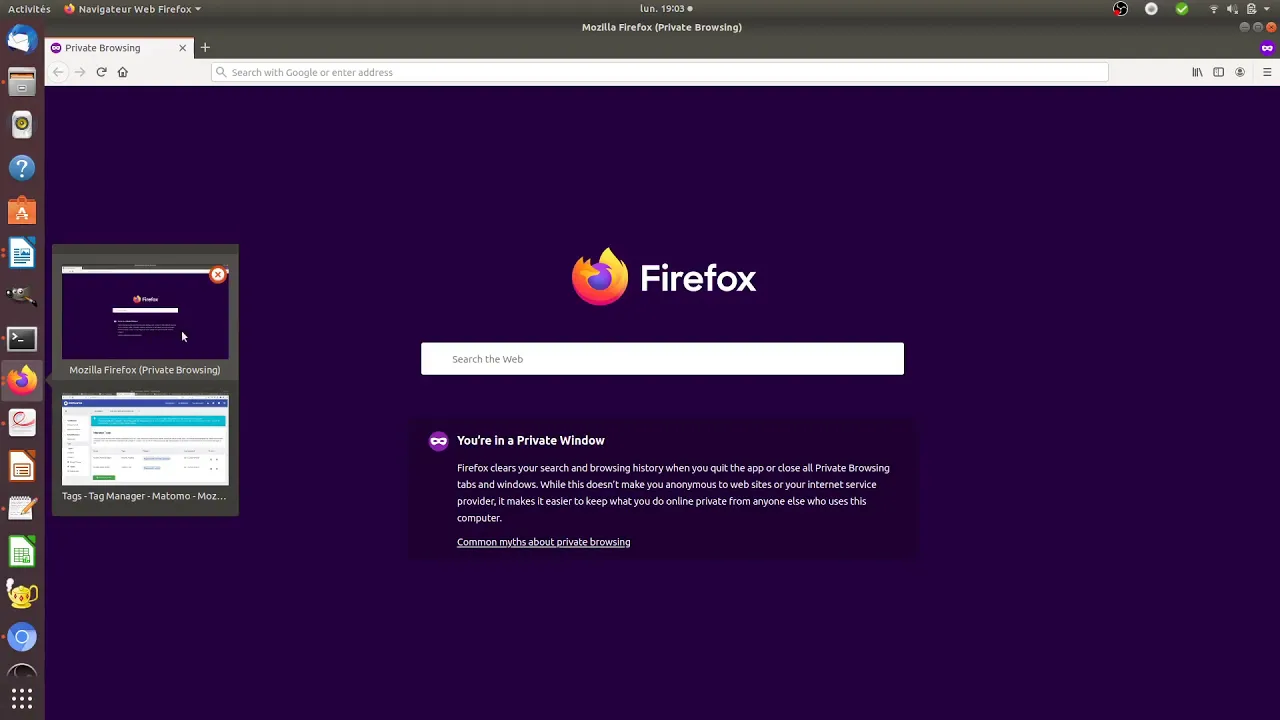Launch Chromium from the dock
Screen dimensions: 1280x720
click(22, 637)
